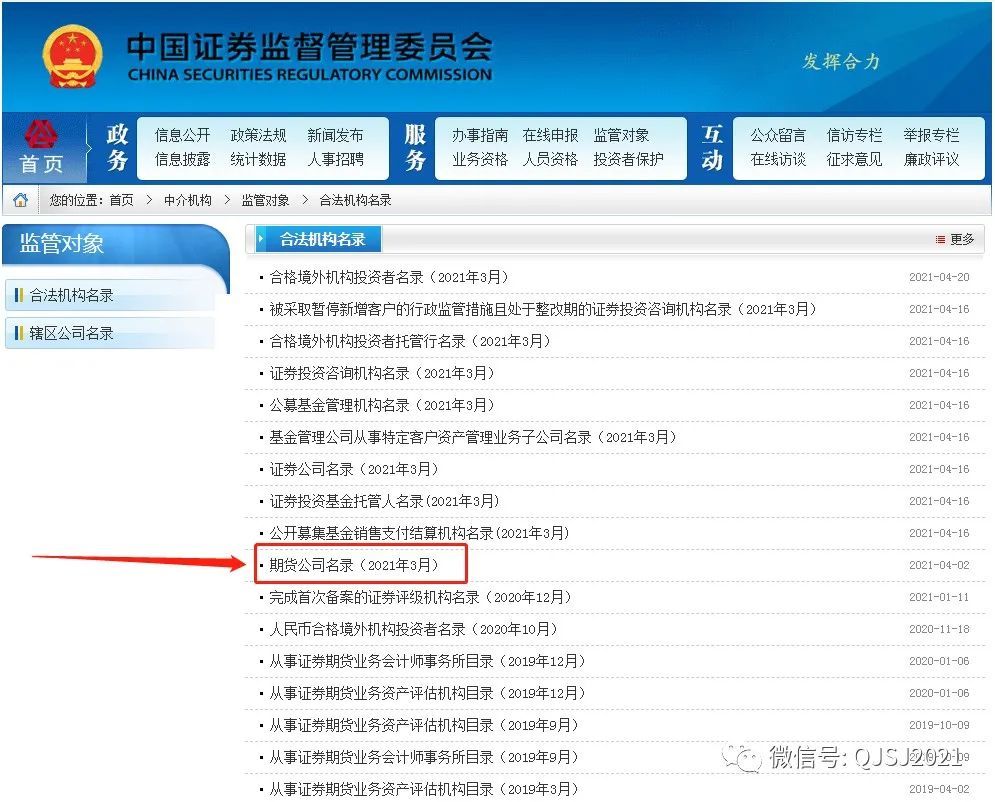995x802 pixels.
Task: Open 从事证券期货业务资产评估机构目录（2019年3月）
Action: pyautogui.click(x=424, y=789)
